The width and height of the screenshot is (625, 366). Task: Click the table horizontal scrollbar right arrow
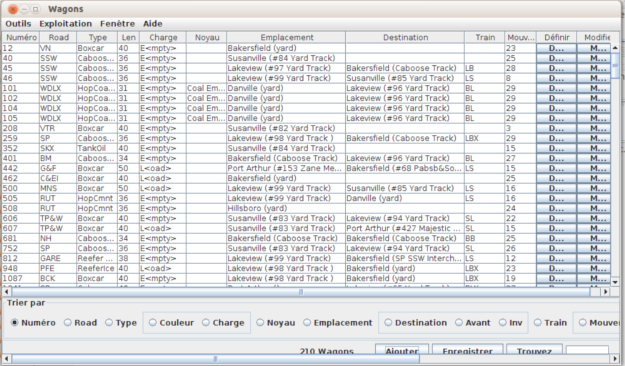[605, 292]
